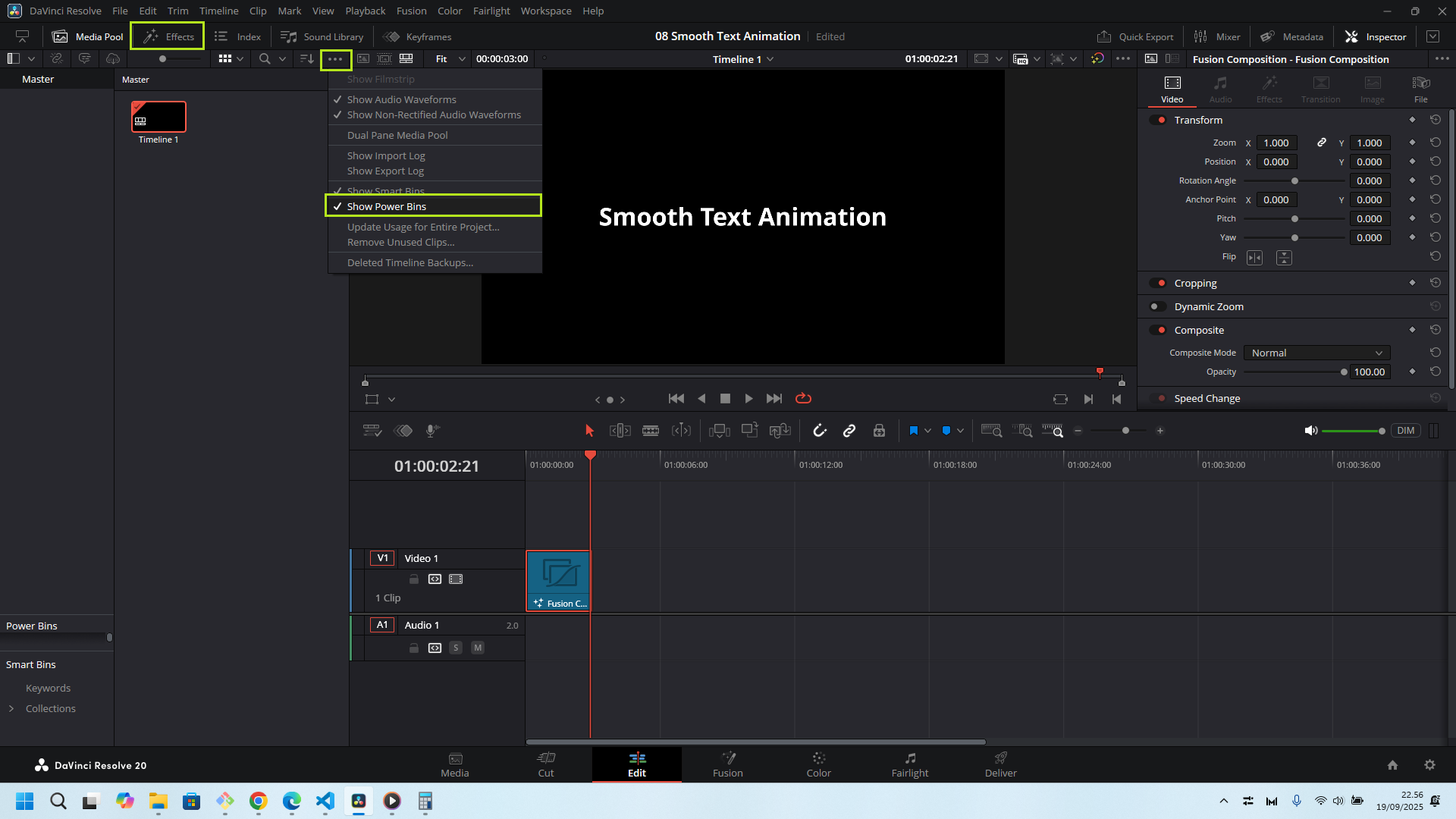Click the Quick Export button

coord(1135,36)
